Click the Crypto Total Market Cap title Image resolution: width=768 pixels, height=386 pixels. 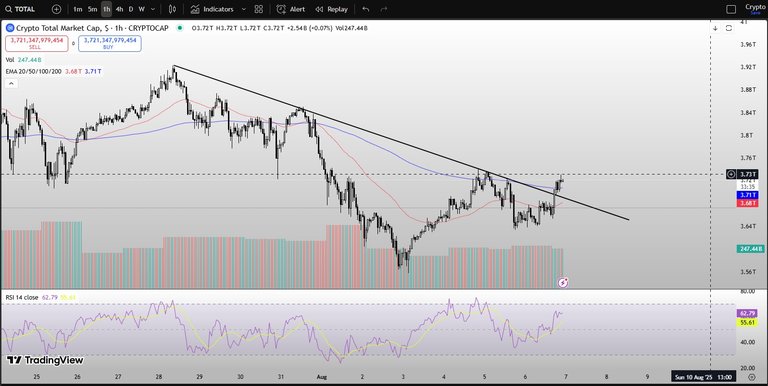click(92, 28)
